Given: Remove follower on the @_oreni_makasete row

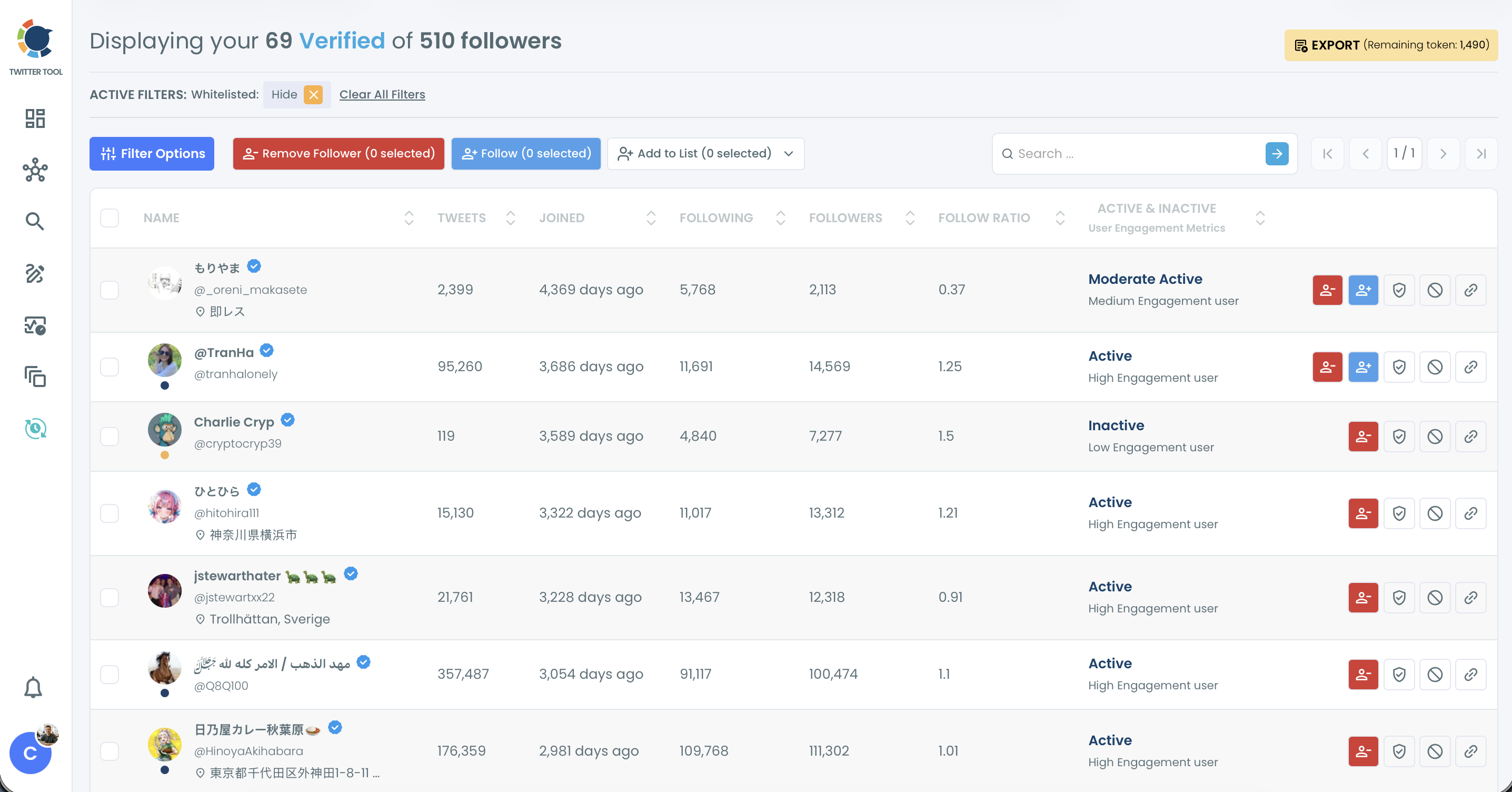Looking at the screenshot, I should (x=1327, y=290).
